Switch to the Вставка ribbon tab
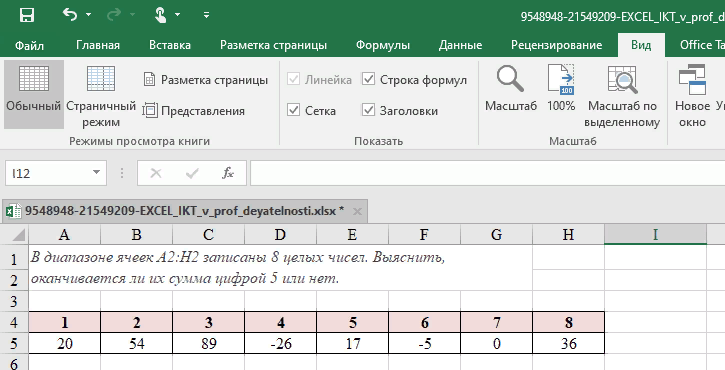This screenshot has height=370, width=725. pos(170,45)
